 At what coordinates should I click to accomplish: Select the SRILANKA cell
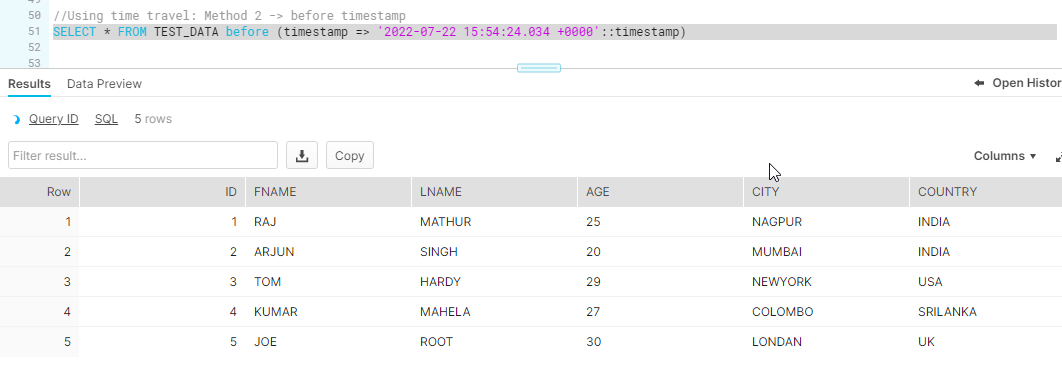coord(985,312)
